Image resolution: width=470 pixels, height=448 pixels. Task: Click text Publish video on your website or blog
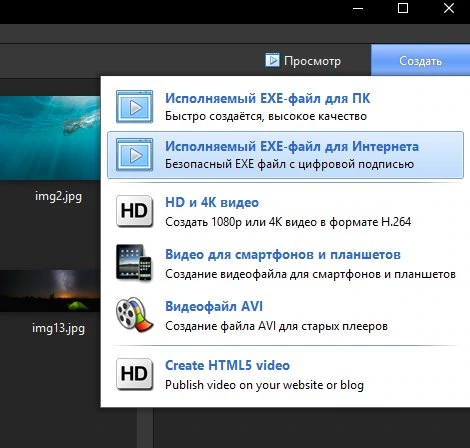(264, 385)
